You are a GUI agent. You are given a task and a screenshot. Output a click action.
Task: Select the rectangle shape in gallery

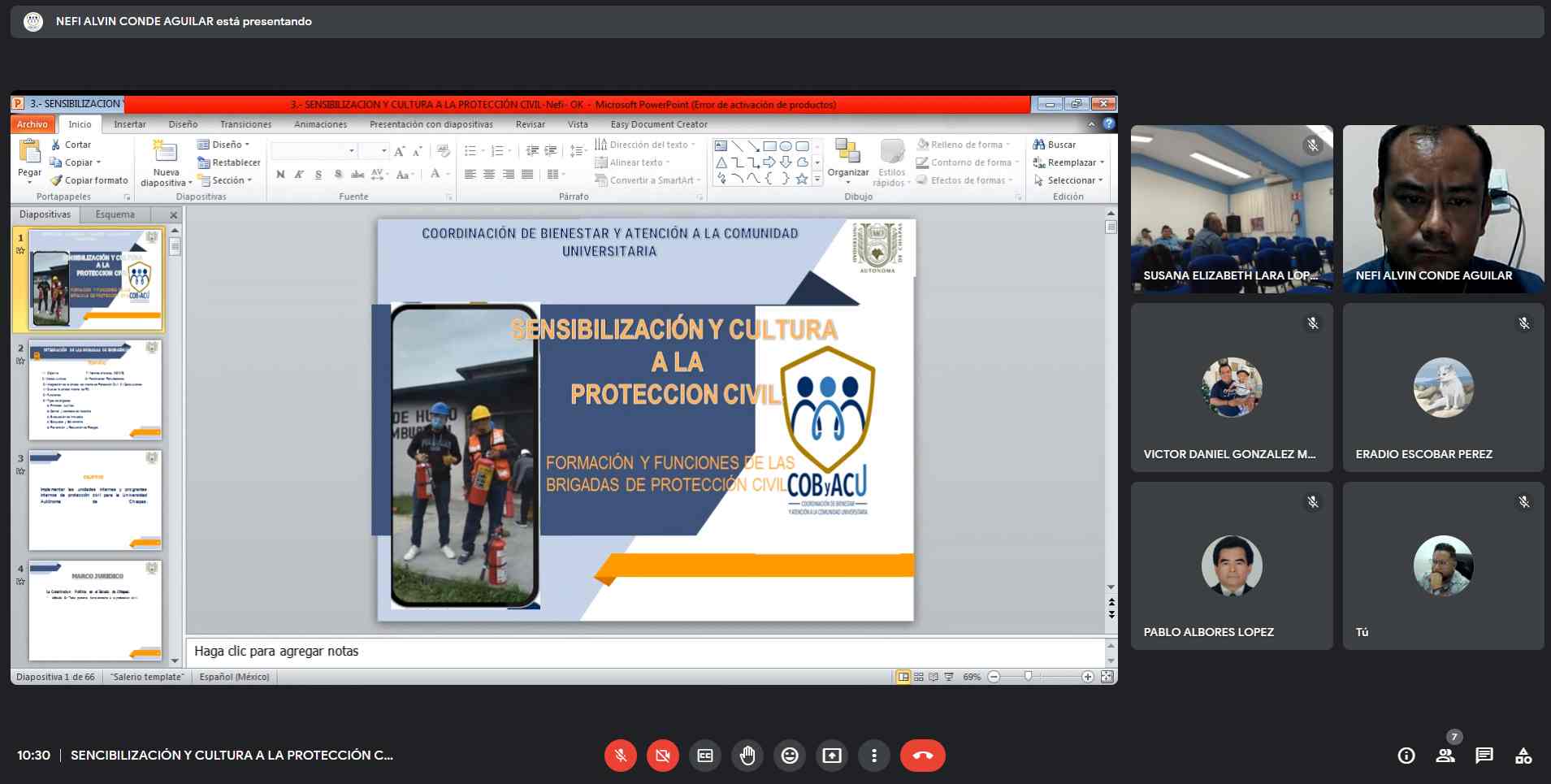pos(769,146)
